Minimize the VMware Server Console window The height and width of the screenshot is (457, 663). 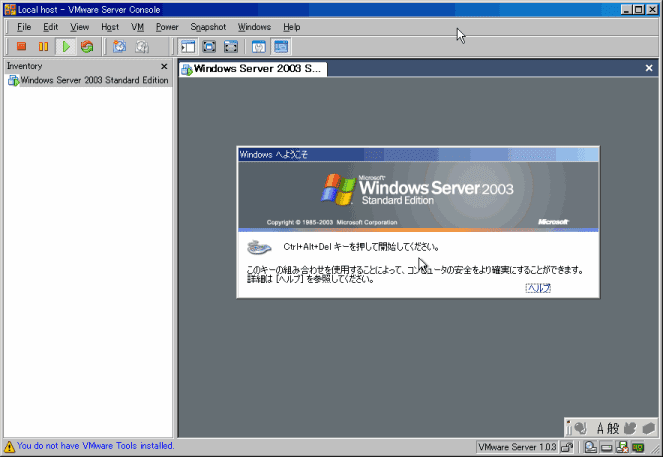click(x=627, y=9)
